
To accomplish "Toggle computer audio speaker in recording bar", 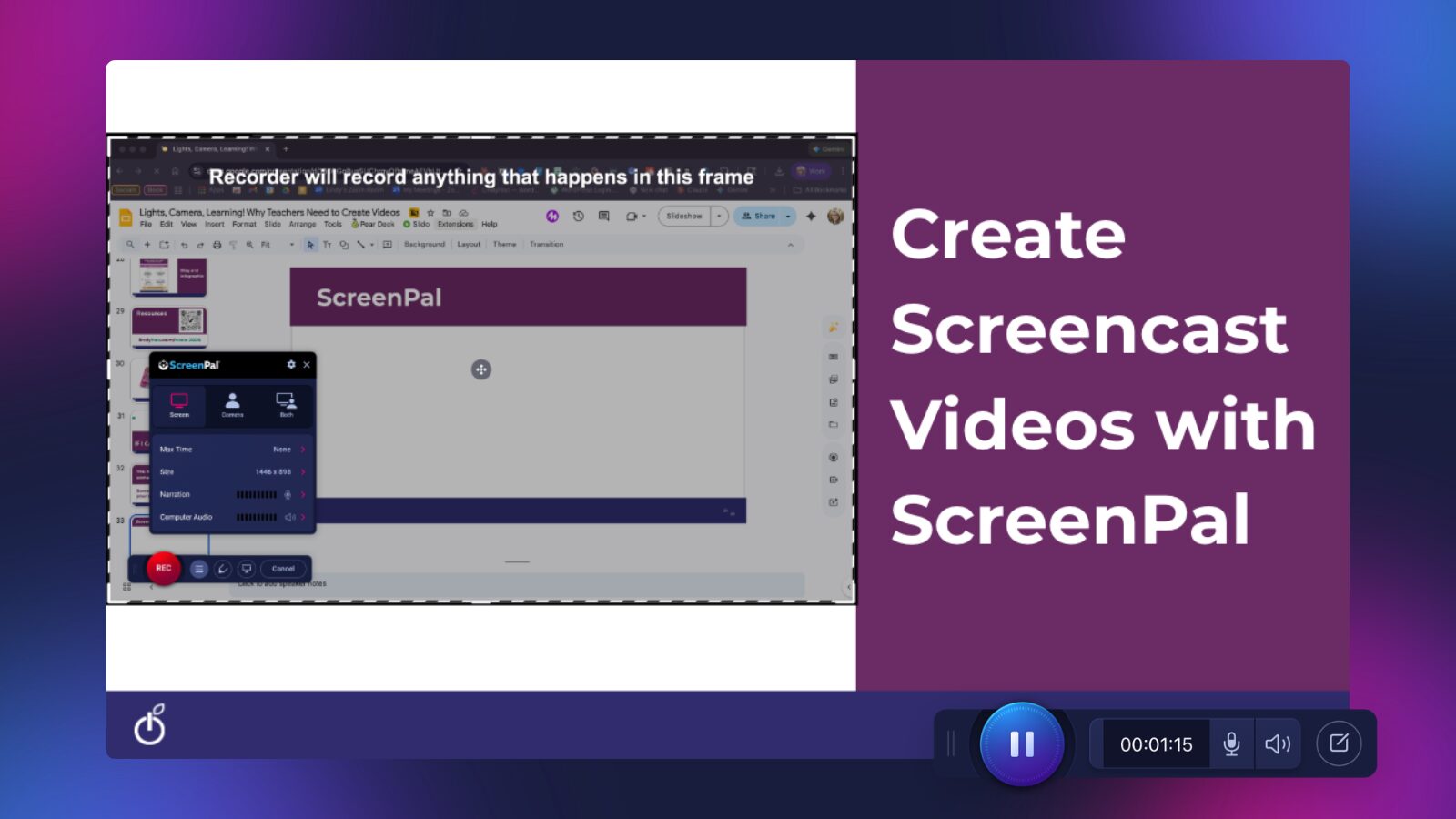I will [1278, 744].
